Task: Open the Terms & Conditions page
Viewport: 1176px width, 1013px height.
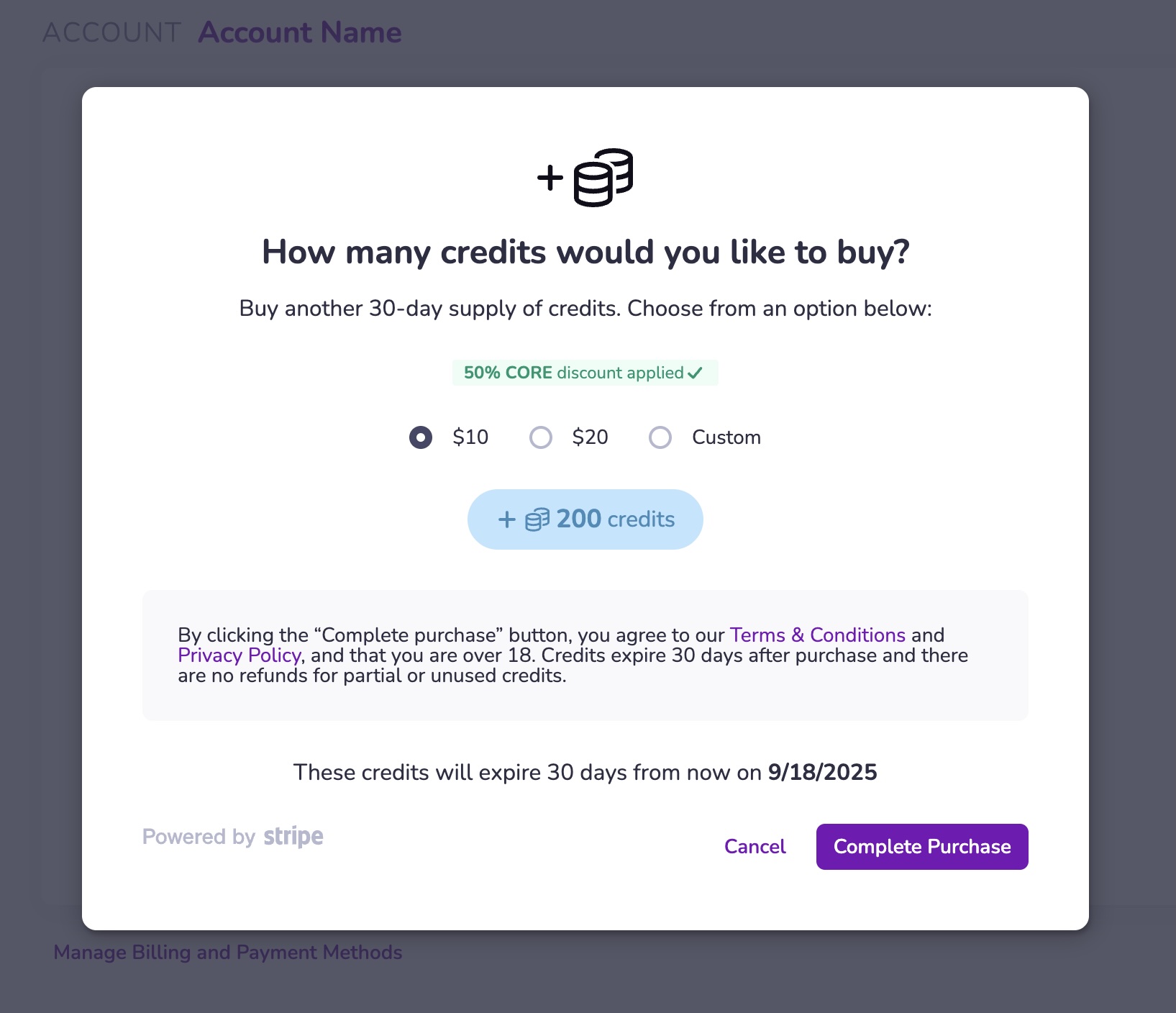Action: (817, 635)
